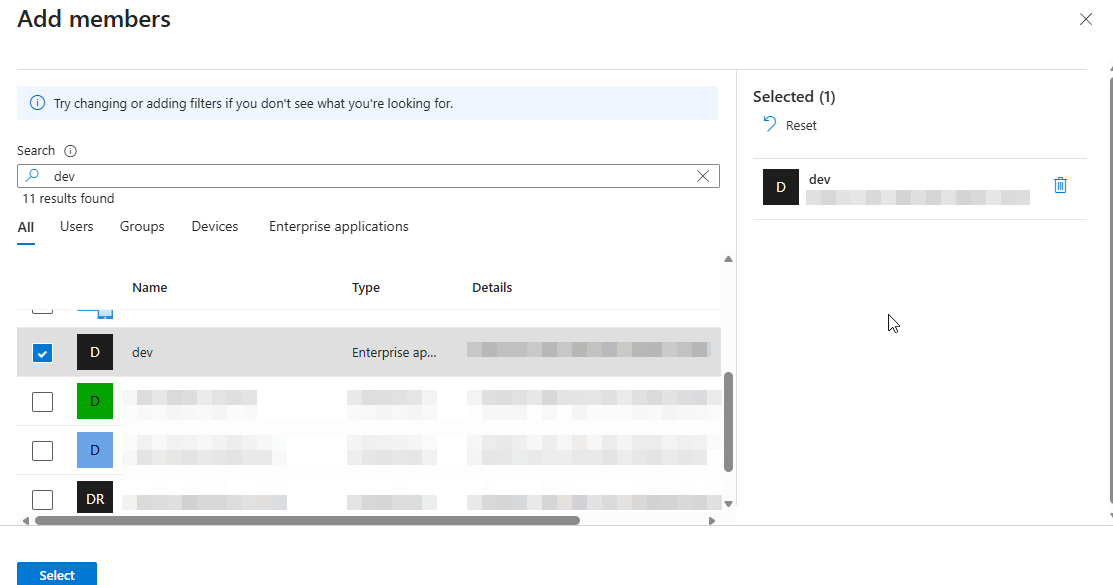Click the results list scroll-up arrow
Viewport: 1113px width, 585px height.
pyautogui.click(x=728, y=260)
